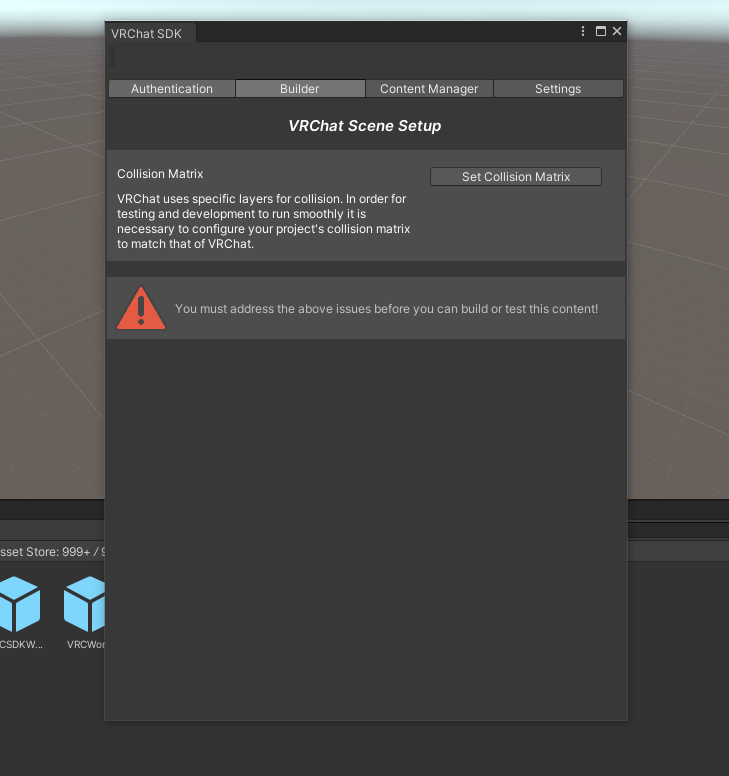This screenshot has height=776, width=729.
Task: Click the Collision Matrix label
Action: coord(160,174)
